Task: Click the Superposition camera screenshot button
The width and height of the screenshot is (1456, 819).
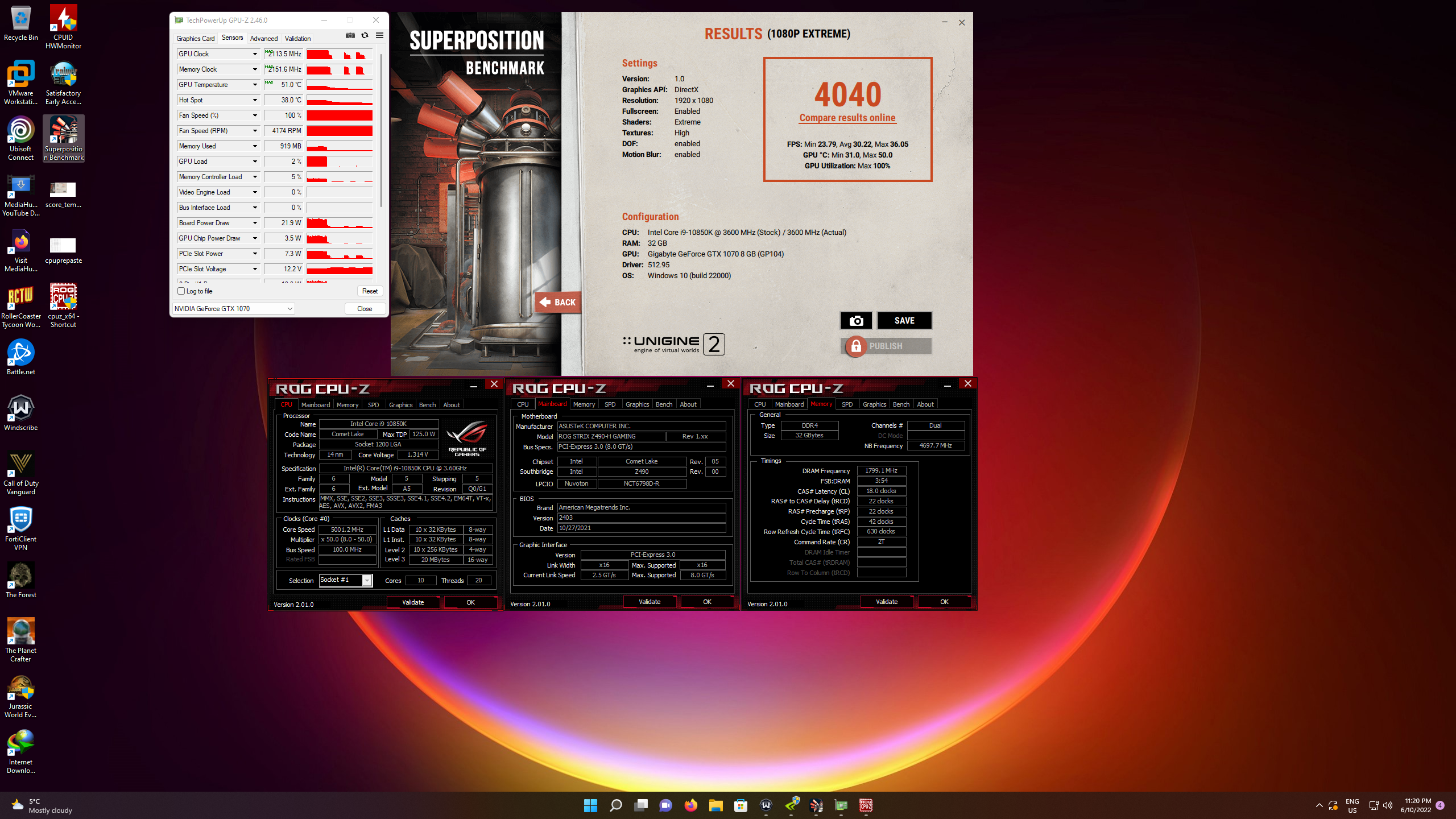Action: (856, 321)
